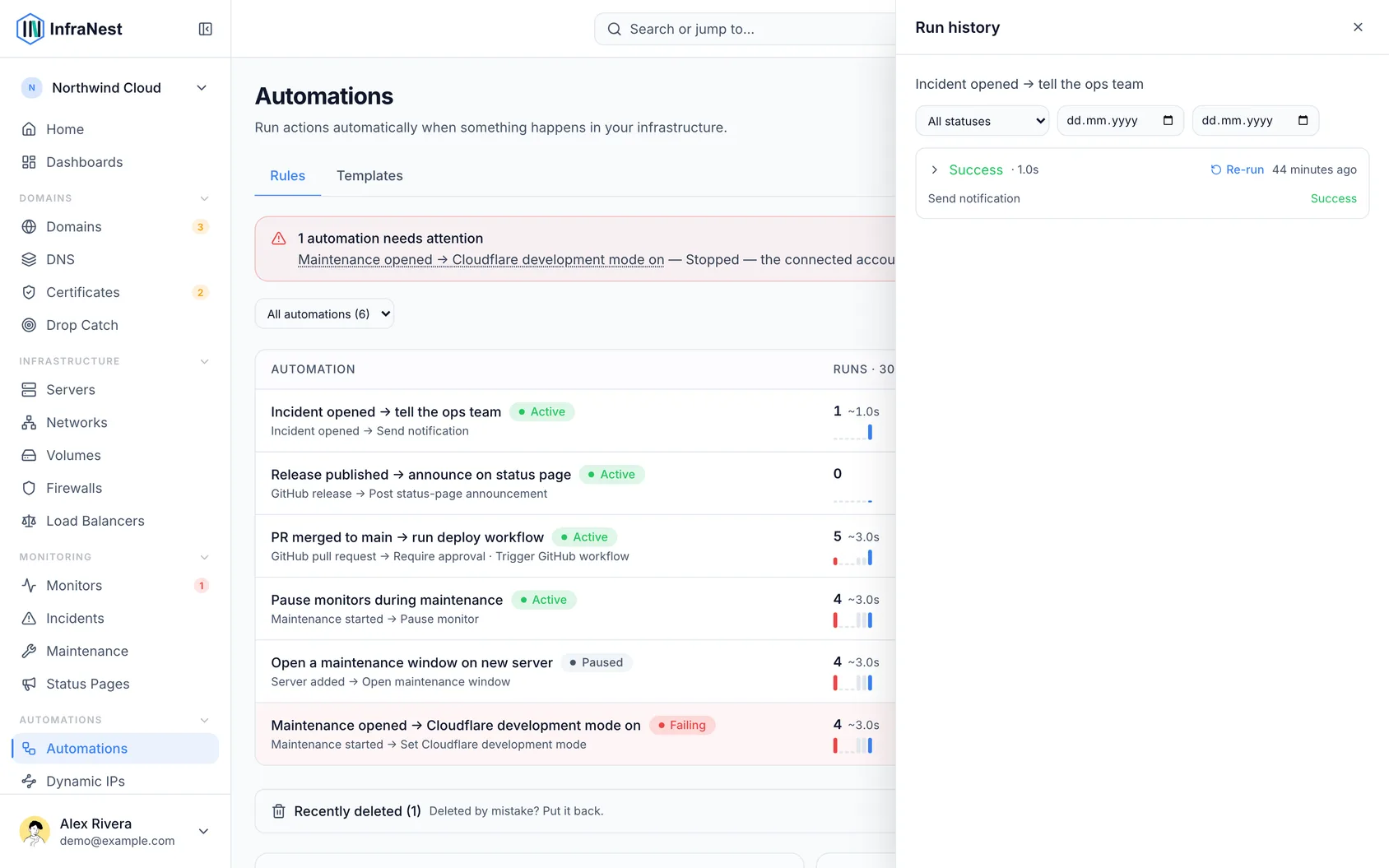Open the trash icon for Recently deleted

click(279, 811)
